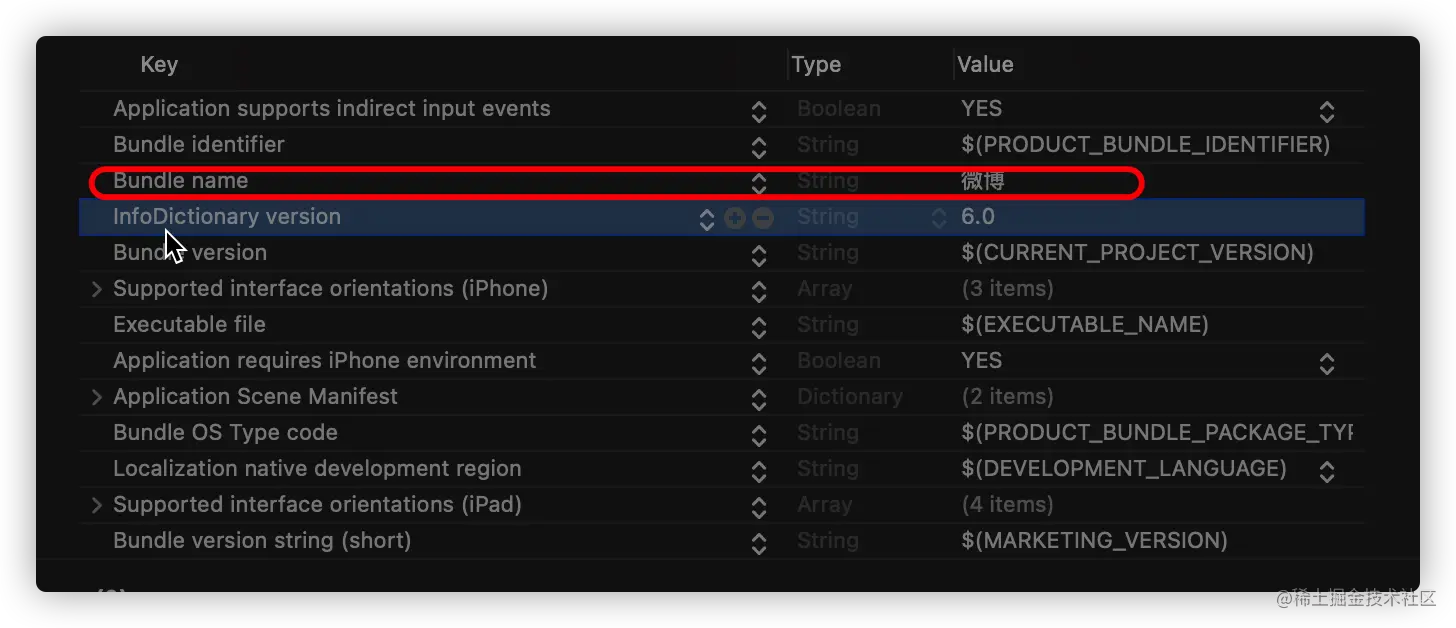
Task: Expand Supported interface orientations (iPad) array
Action: click(x=97, y=505)
